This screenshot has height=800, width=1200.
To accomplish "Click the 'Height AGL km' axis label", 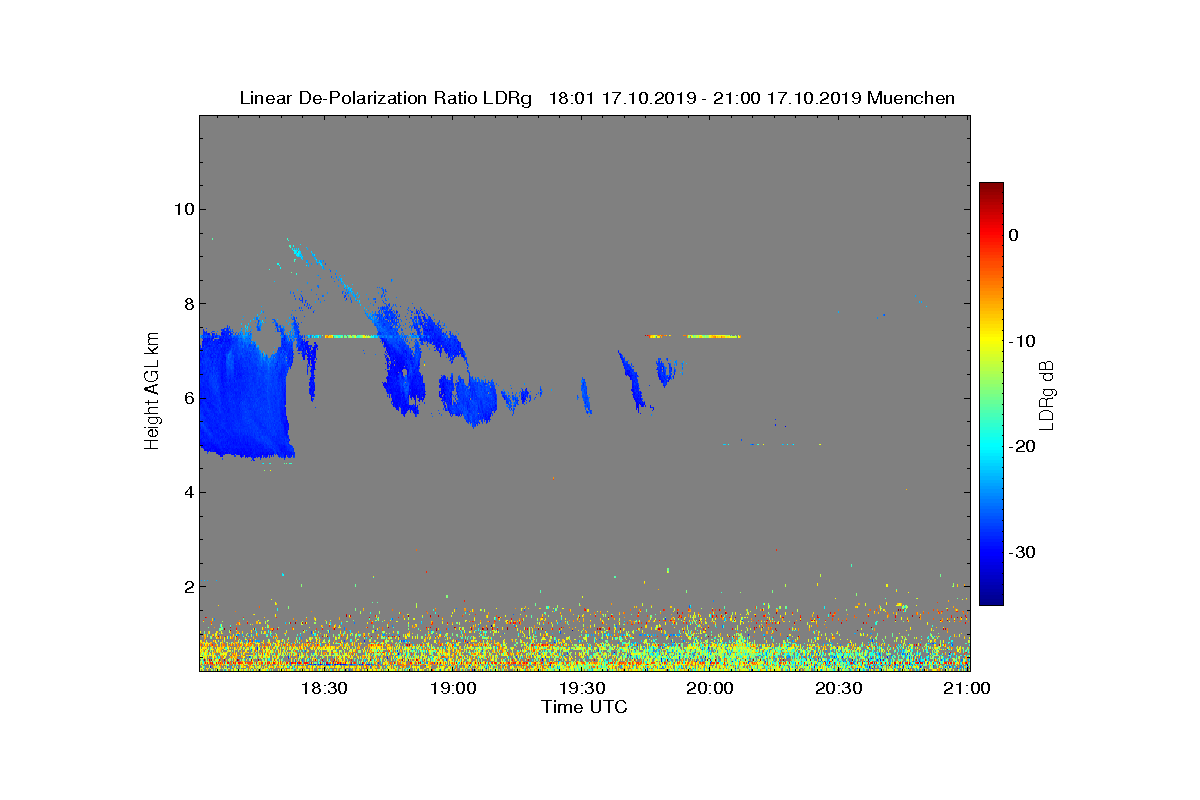I will coord(153,392).
